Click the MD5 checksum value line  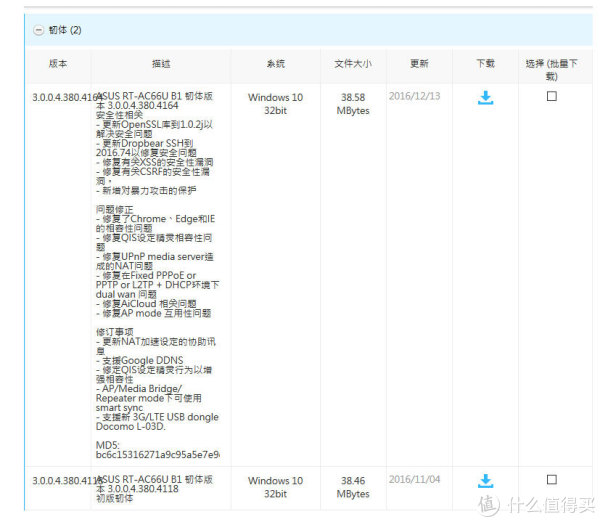(157, 455)
